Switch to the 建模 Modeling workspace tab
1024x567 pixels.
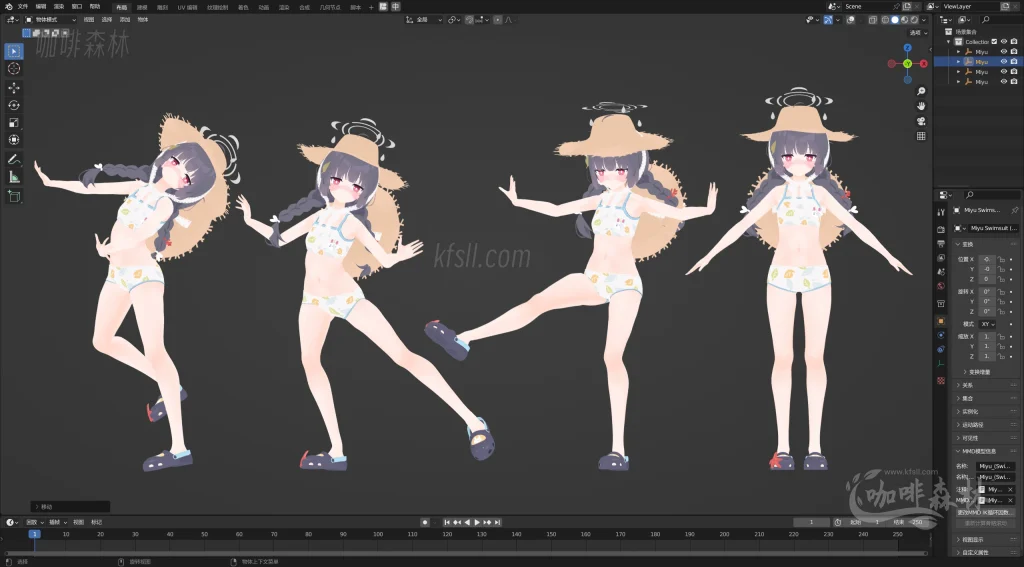point(142,7)
